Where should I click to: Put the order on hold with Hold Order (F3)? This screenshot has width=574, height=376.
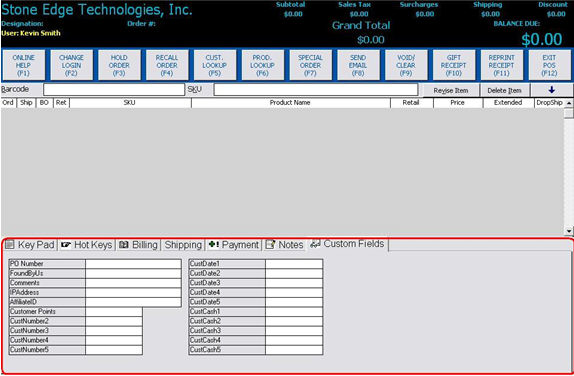point(119,65)
